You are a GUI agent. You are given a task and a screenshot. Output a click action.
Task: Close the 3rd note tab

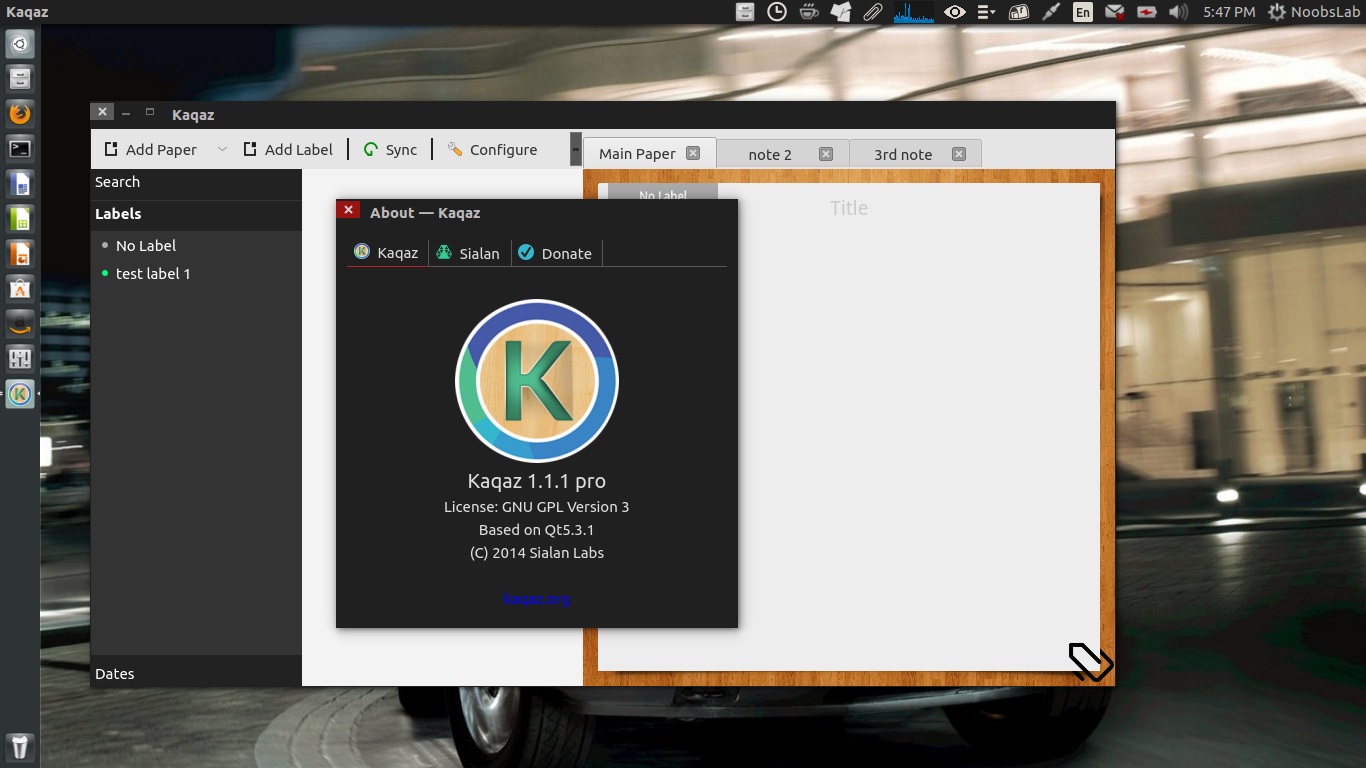(959, 154)
